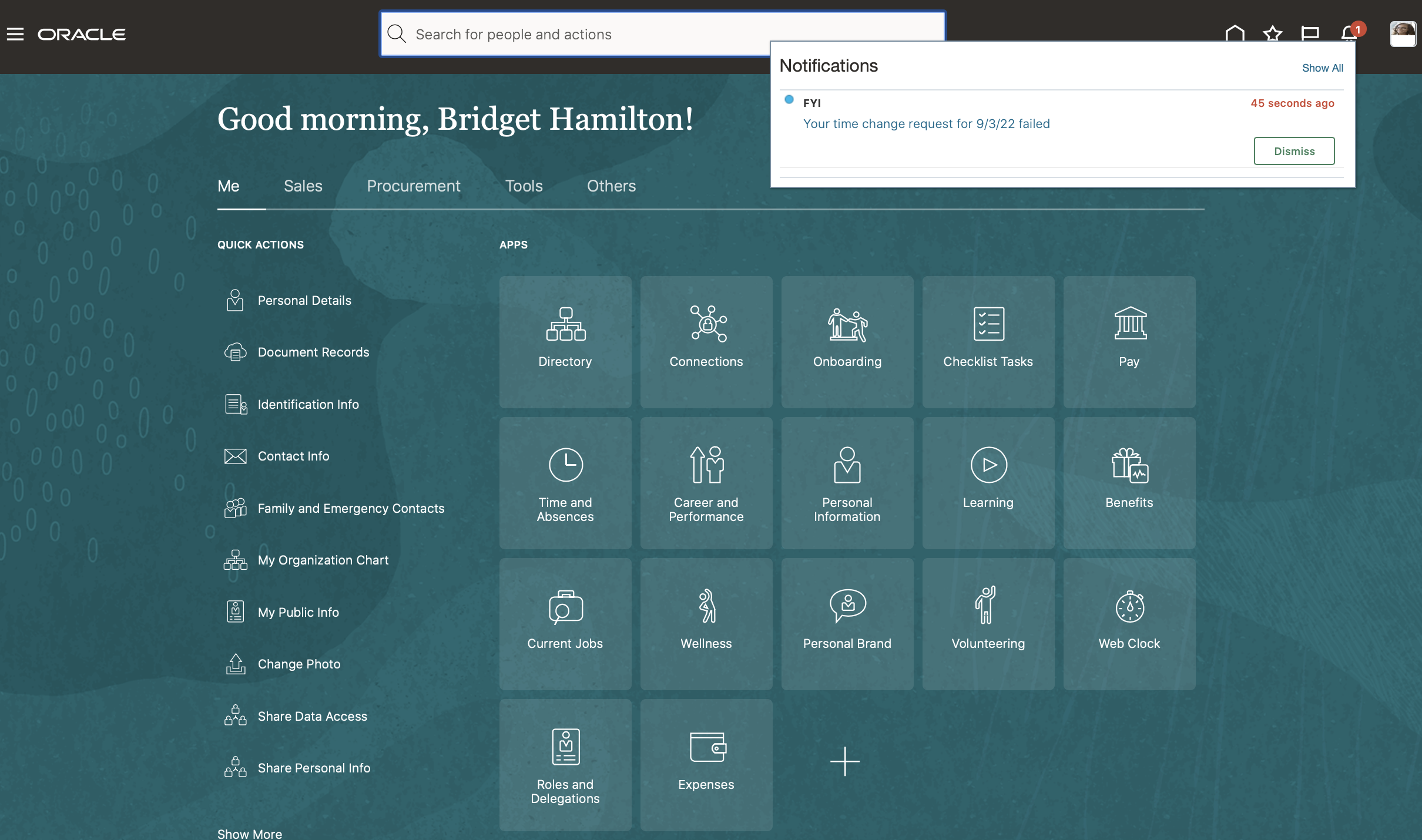Image resolution: width=1422 pixels, height=840 pixels.
Task: Open the Directory app tile
Action: click(x=565, y=342)
